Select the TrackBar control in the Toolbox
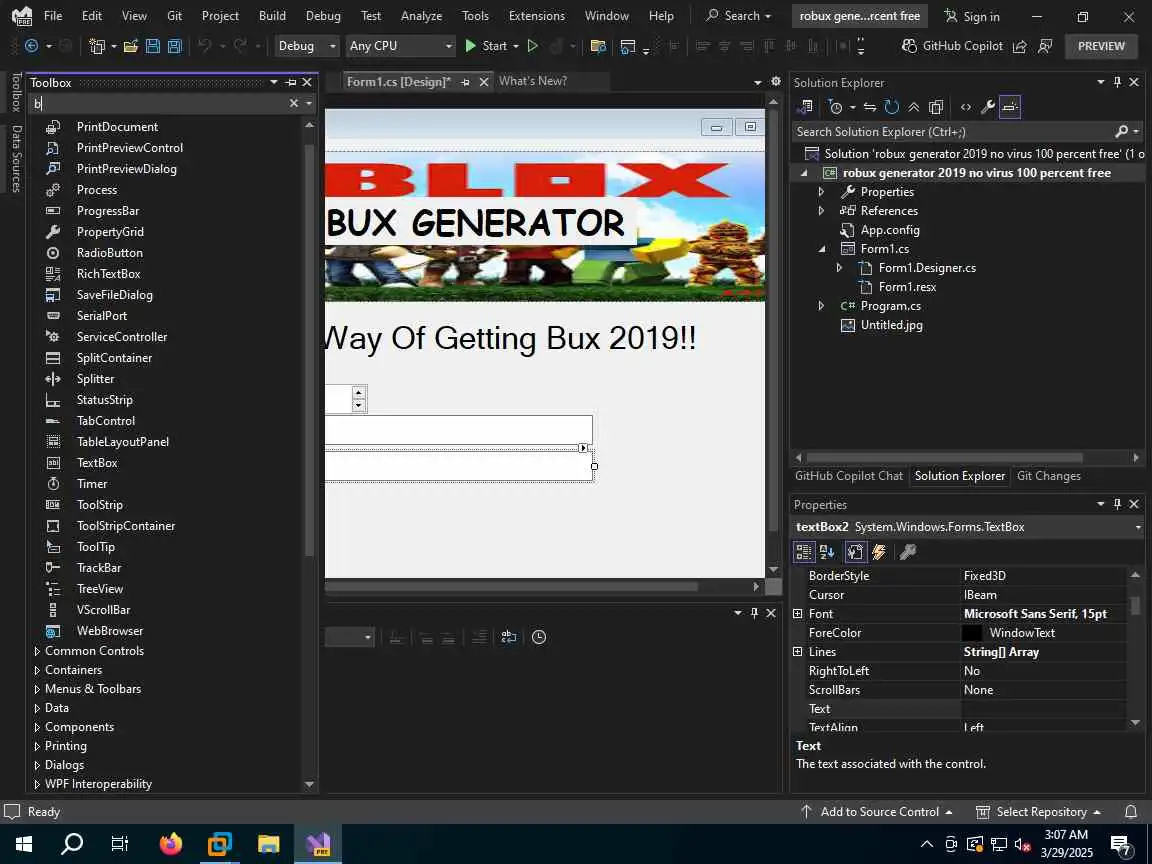 pos(99,567)
